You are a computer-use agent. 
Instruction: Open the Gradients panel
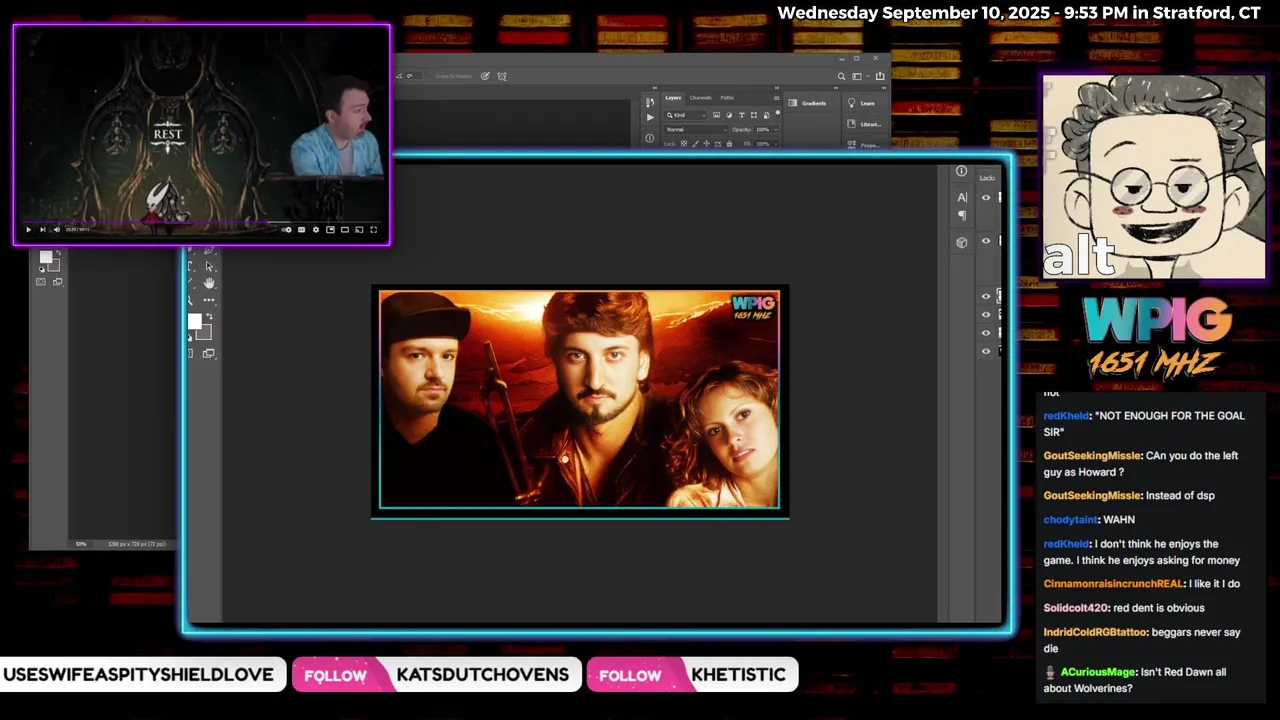(807, 103)
